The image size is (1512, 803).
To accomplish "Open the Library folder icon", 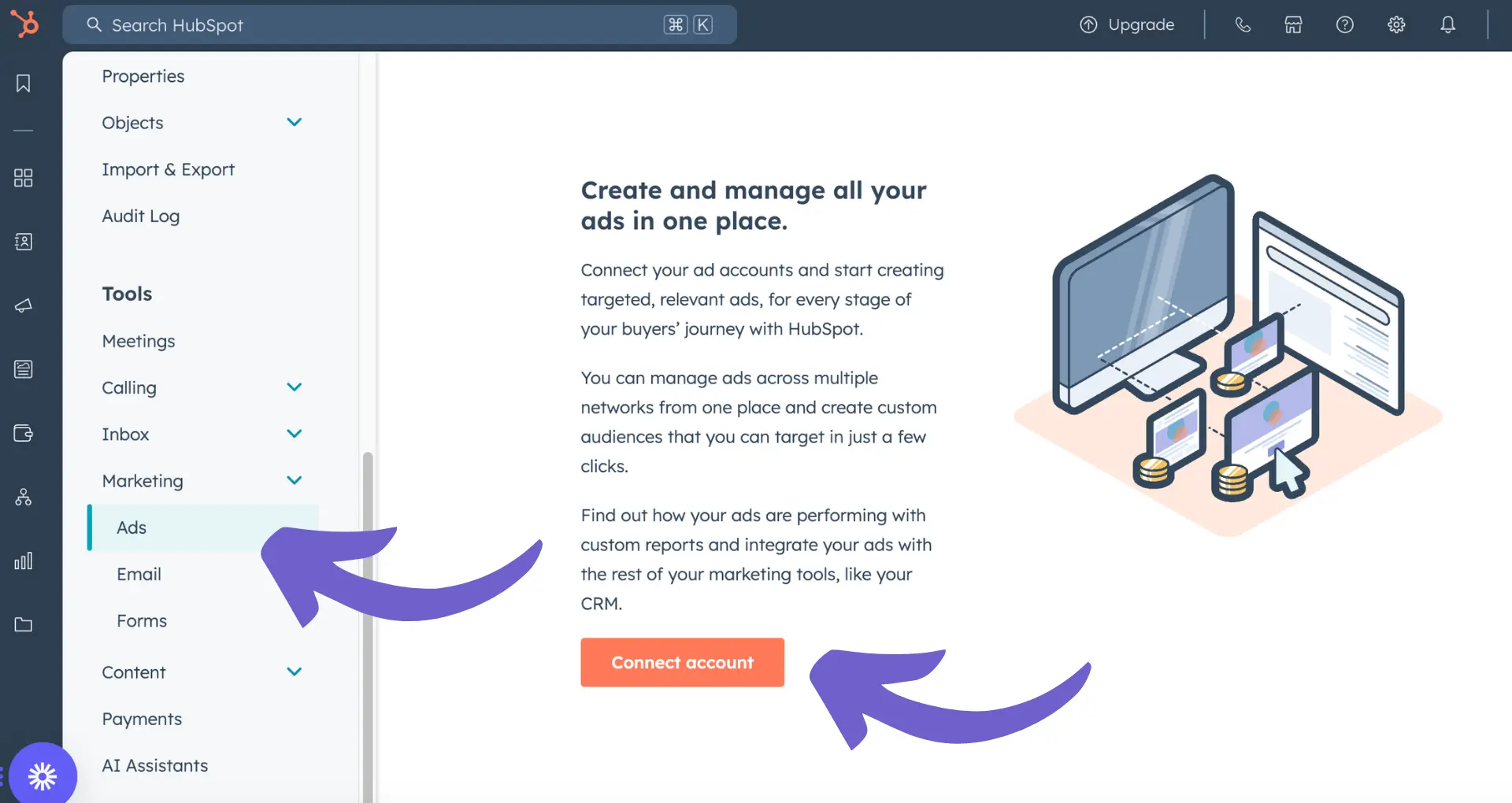I will pyautogui.click(x=24, y=624).
